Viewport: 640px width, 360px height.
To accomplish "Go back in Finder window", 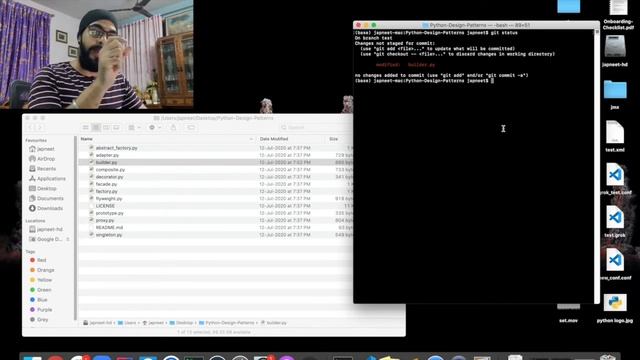I will 30,128.
